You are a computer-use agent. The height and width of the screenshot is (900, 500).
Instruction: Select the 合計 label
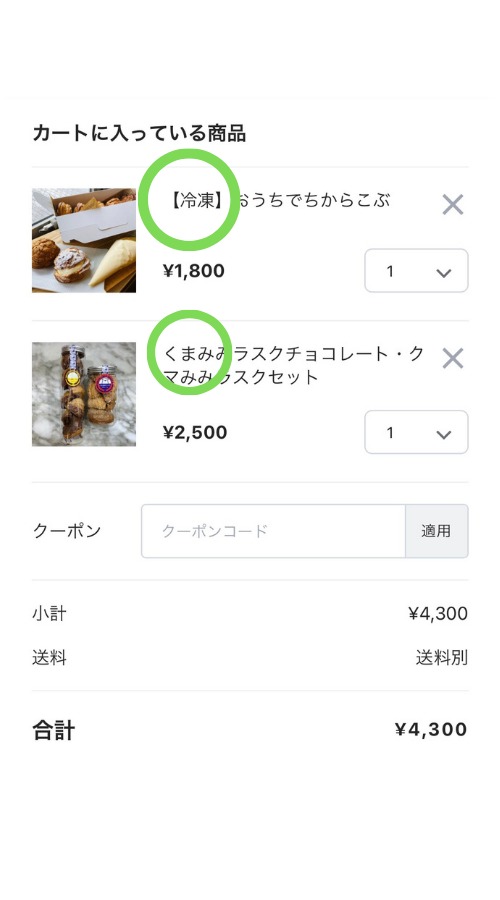[x=53, y=730]
